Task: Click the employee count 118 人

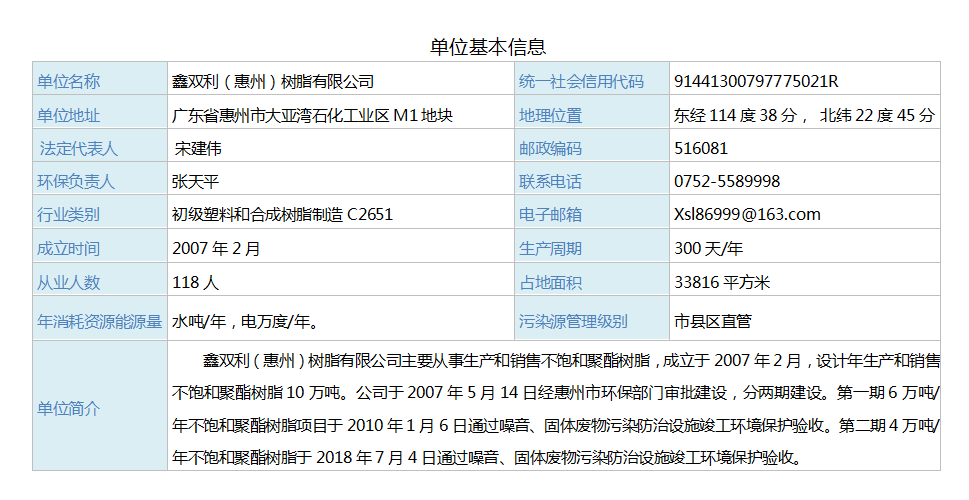Action: [x=195, y=283]
